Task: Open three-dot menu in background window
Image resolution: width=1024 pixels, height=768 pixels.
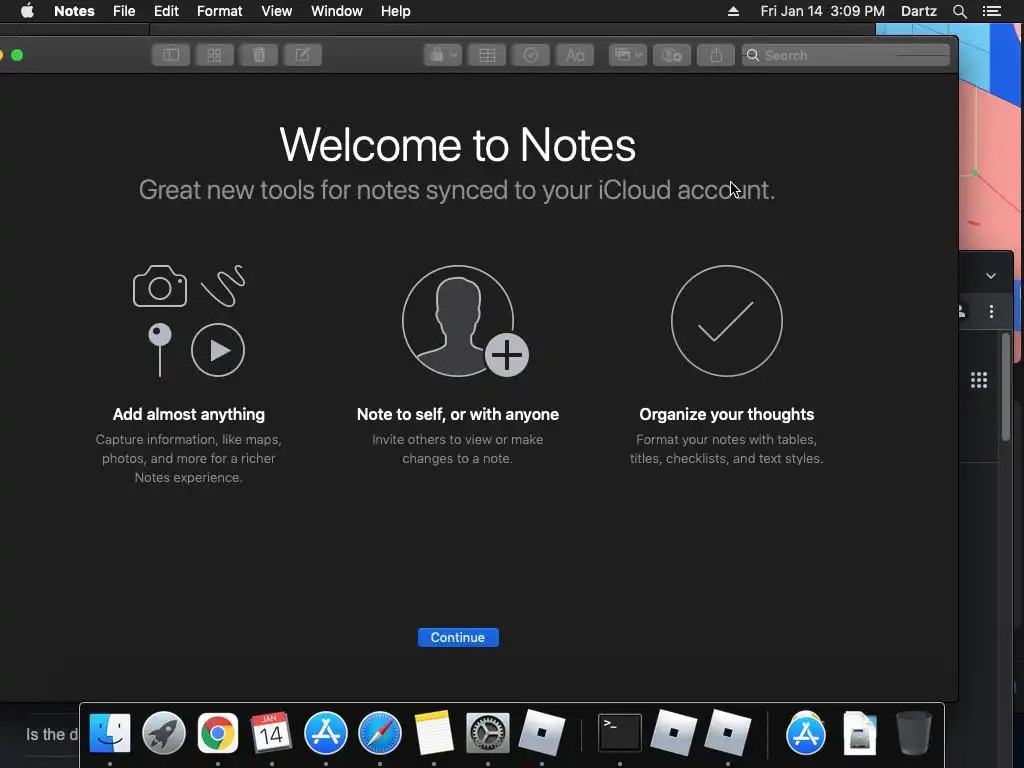Action: tap(991, 312)
